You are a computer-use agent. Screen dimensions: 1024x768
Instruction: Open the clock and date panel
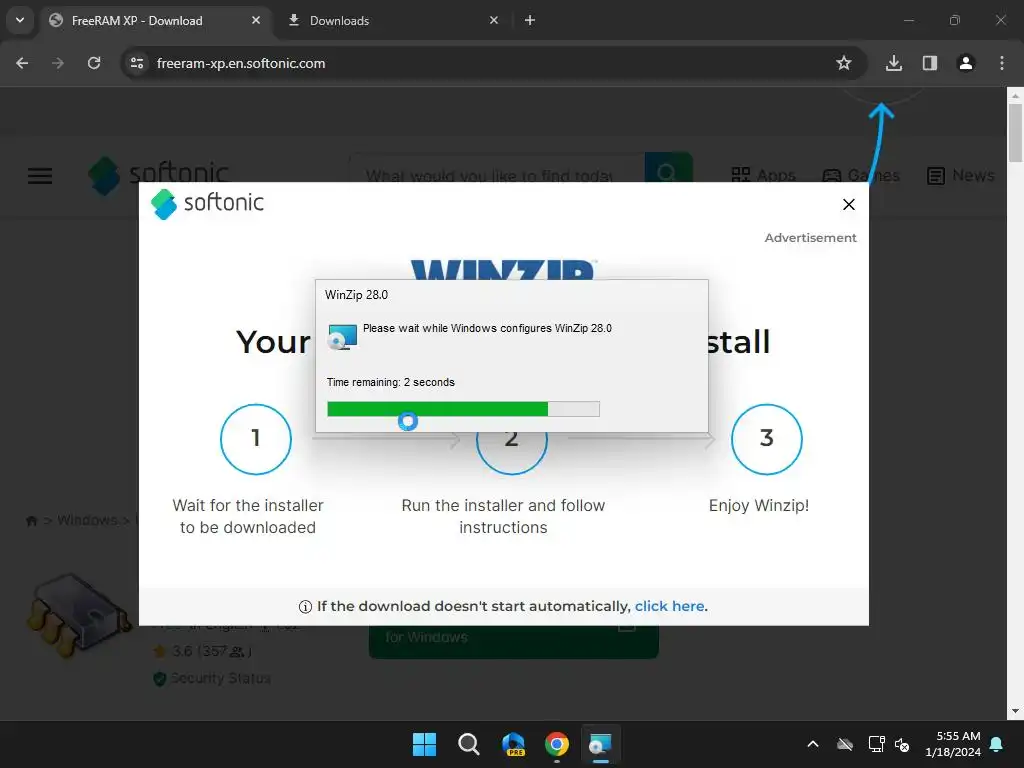[x=953, y=744]
